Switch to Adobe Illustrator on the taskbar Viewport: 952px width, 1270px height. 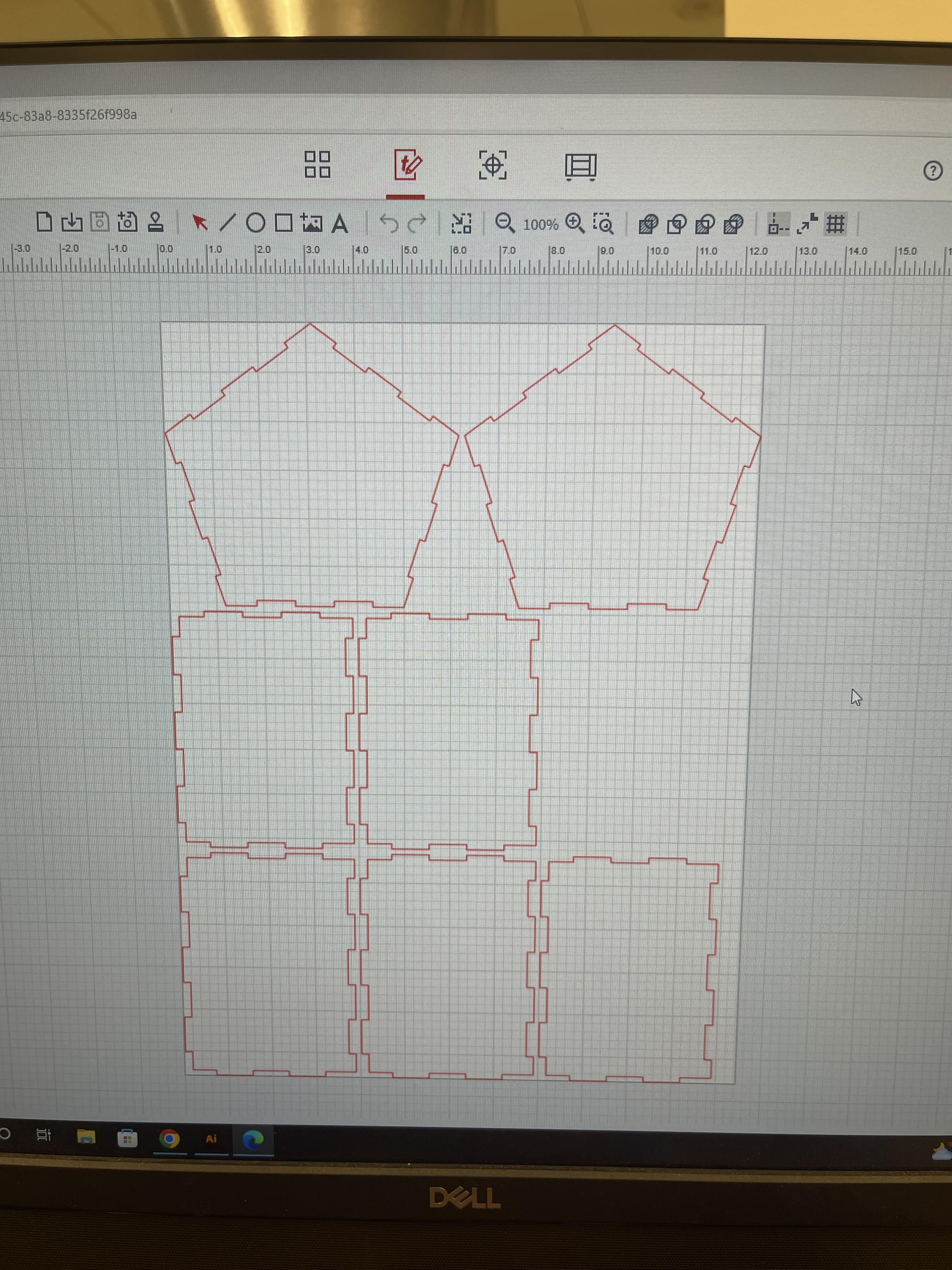pos(211,1139)
